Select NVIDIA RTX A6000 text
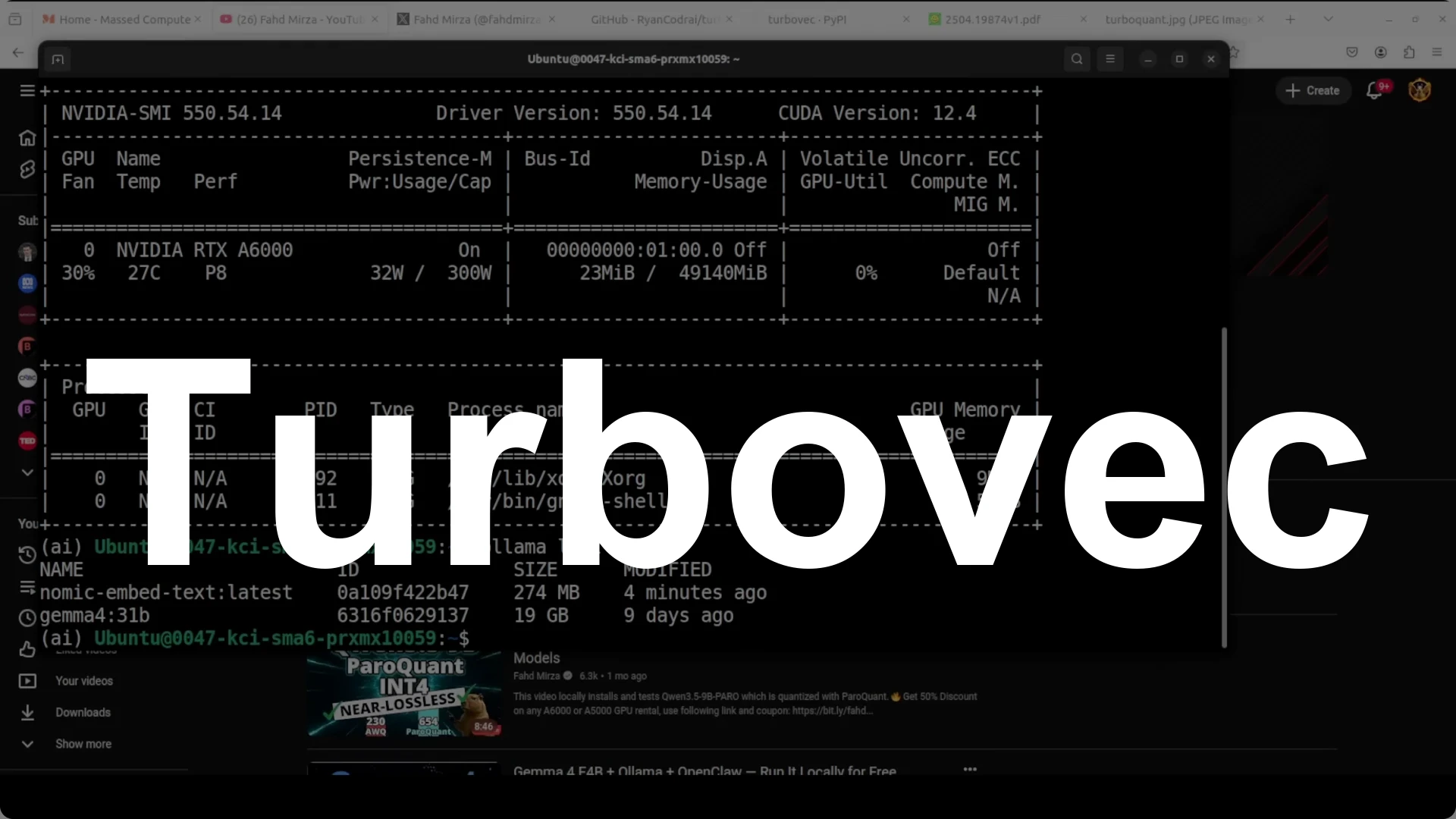Screen dimensions: 1456x819 click(x=204, y=250)
